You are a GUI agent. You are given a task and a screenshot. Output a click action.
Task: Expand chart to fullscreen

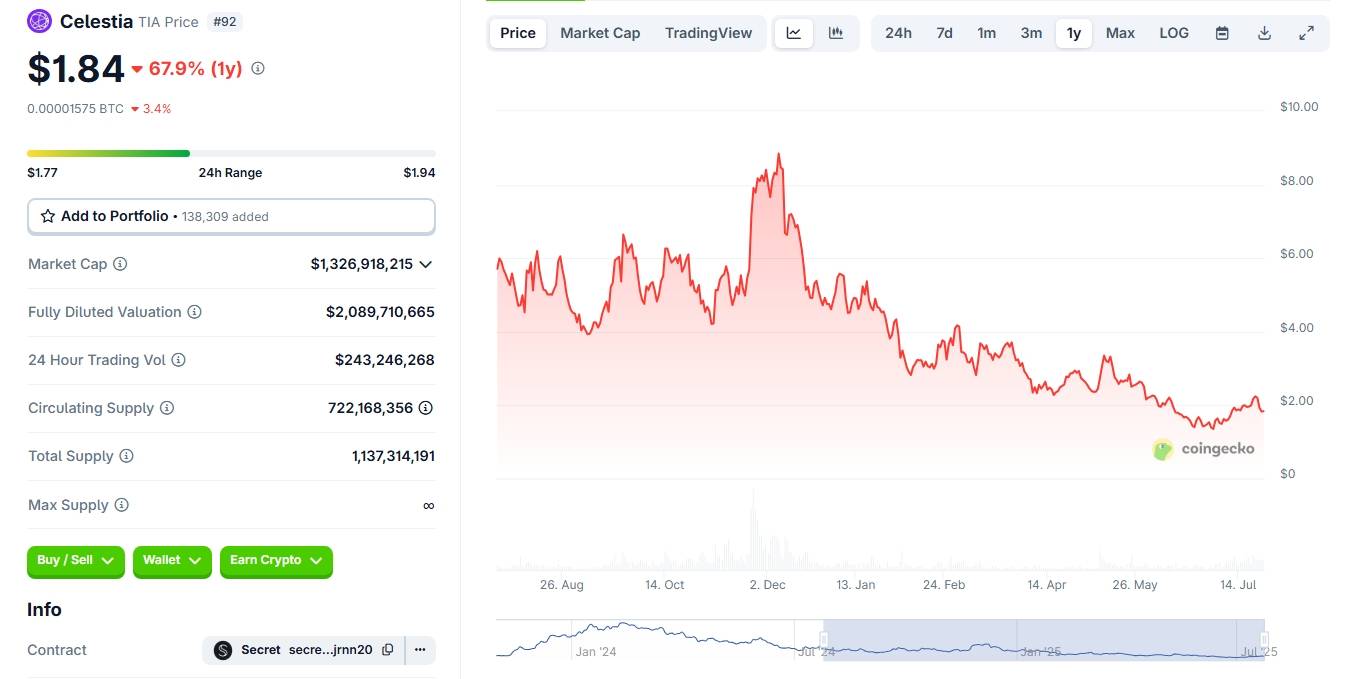[1306, 33]
